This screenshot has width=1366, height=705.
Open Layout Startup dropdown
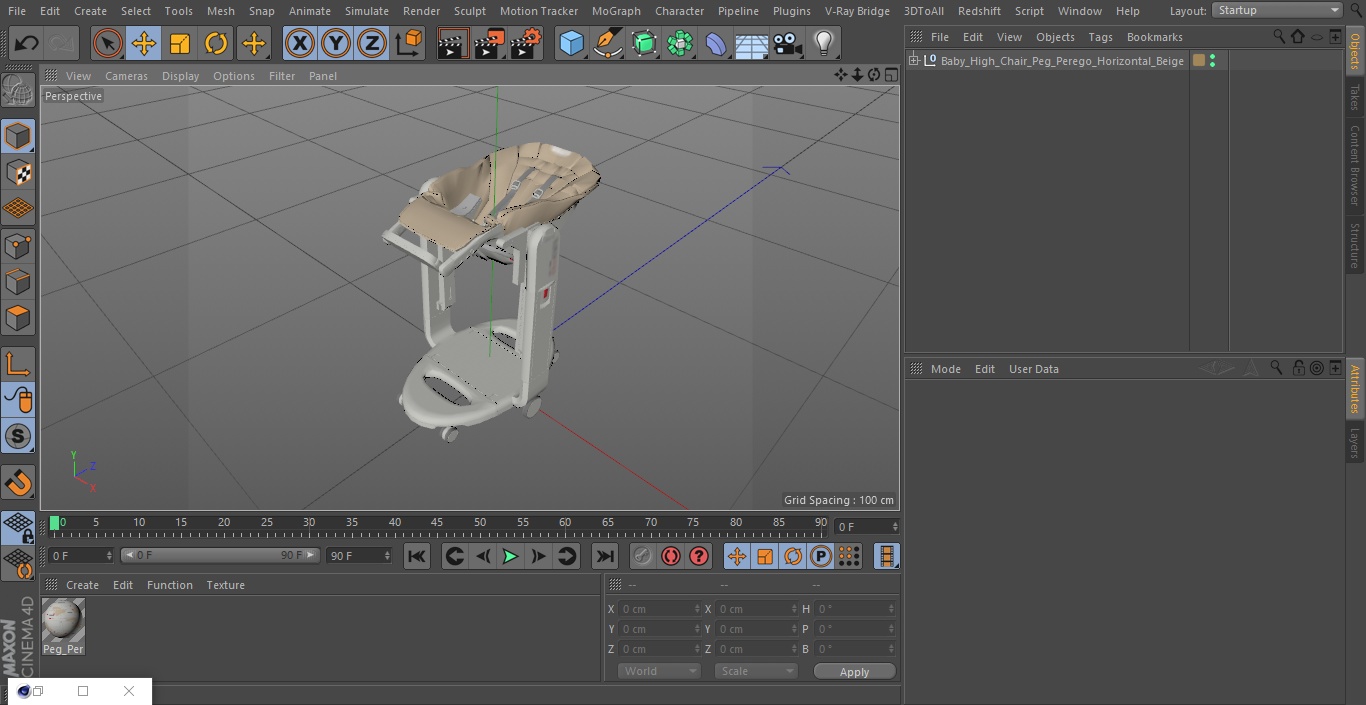pyautogui.click(x=1277, y=10)
